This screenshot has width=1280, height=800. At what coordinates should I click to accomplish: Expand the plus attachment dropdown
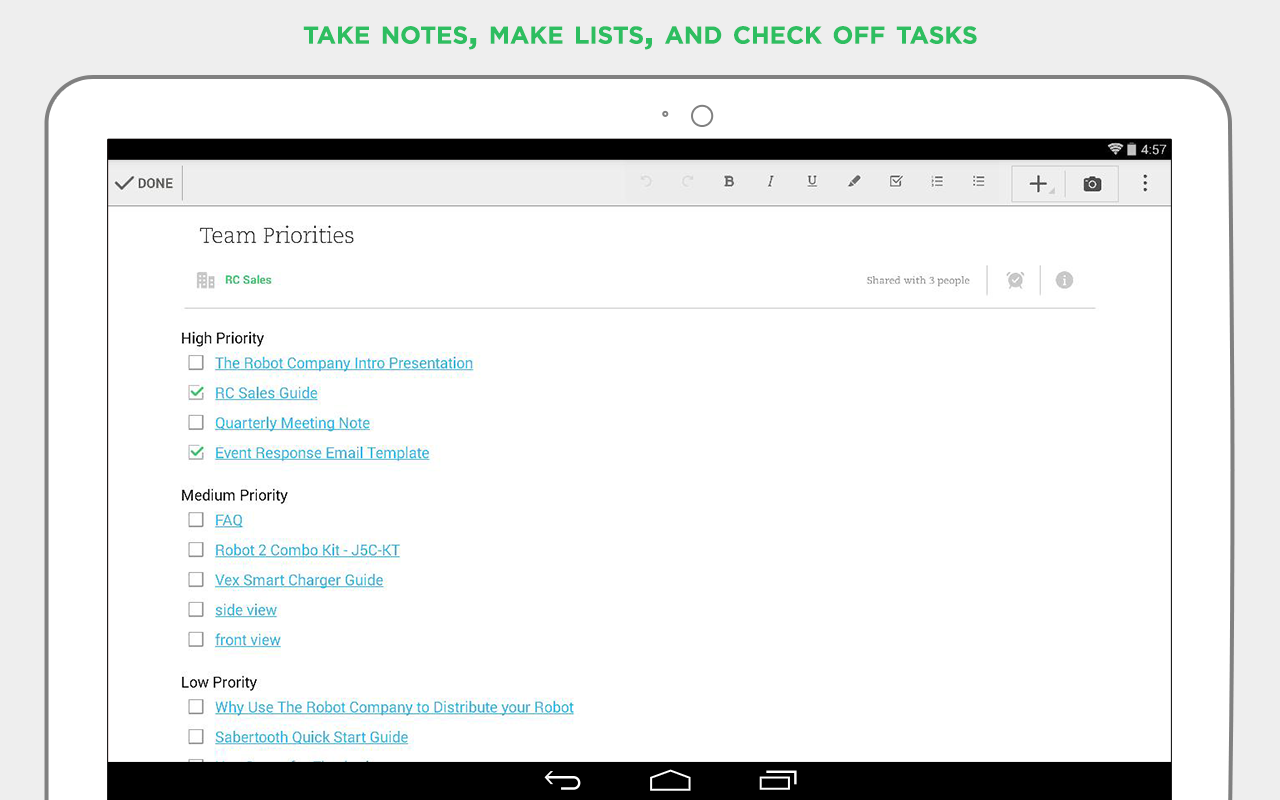[1039, 184]
